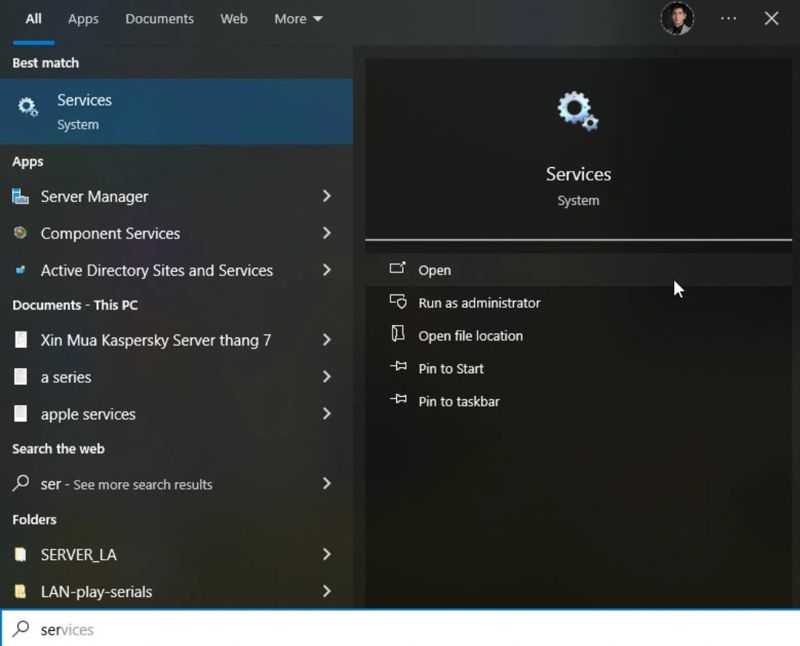The height and width of the screenshot is (646, 800).
Task: Expand the Server Manager result arrow
Action: coord(326,197)
